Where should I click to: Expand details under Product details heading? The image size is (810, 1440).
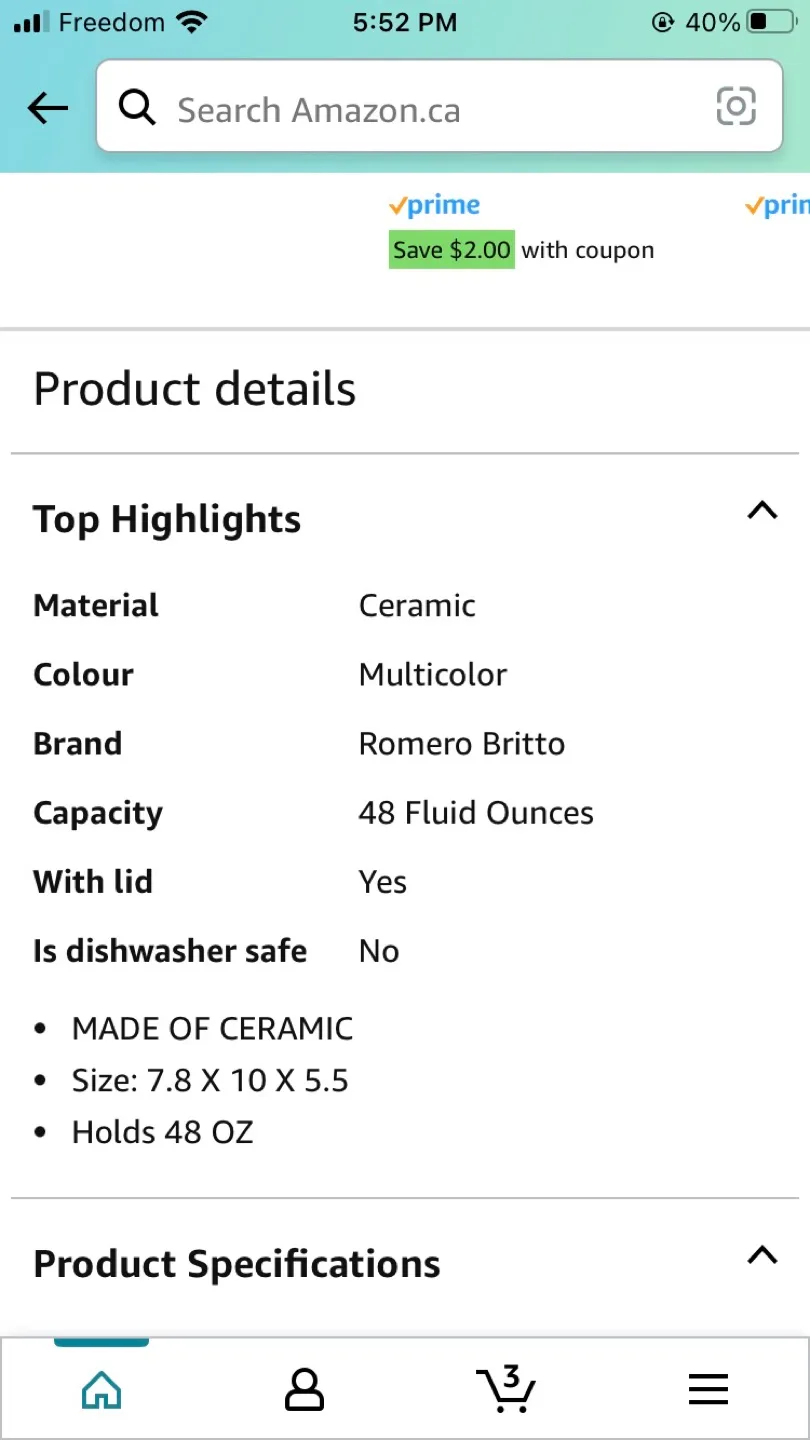coord(194,389)
